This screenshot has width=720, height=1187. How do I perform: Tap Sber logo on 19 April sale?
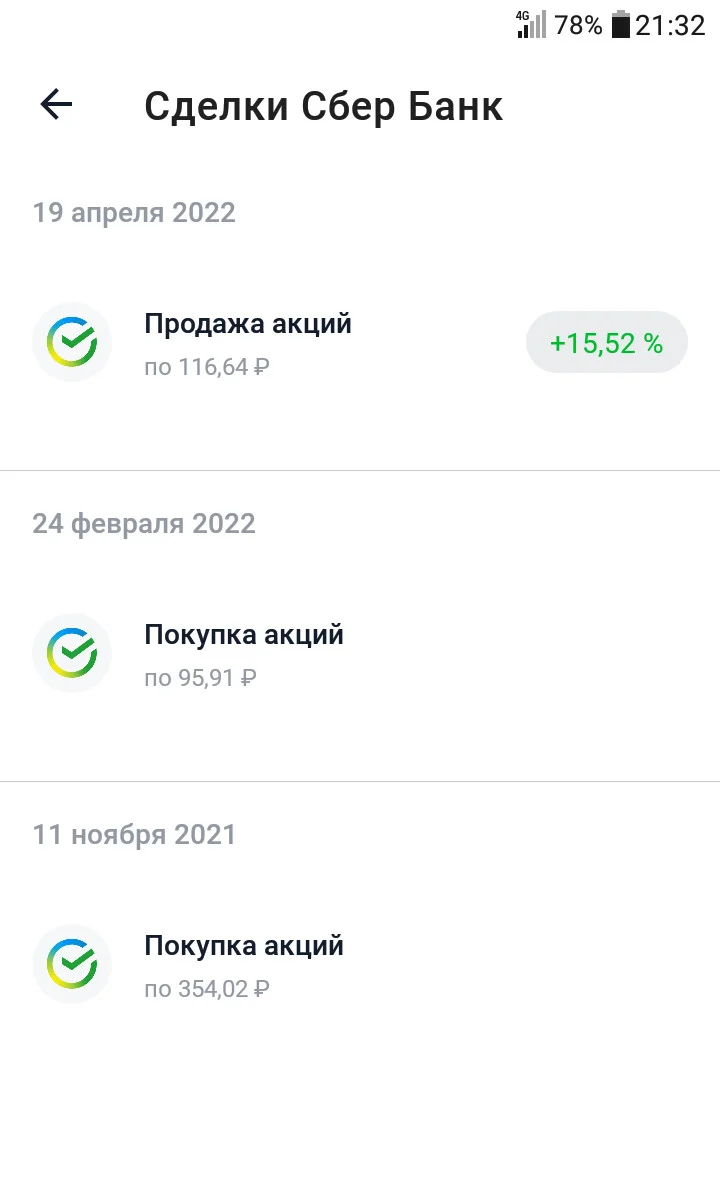click(x=72, y=342)
